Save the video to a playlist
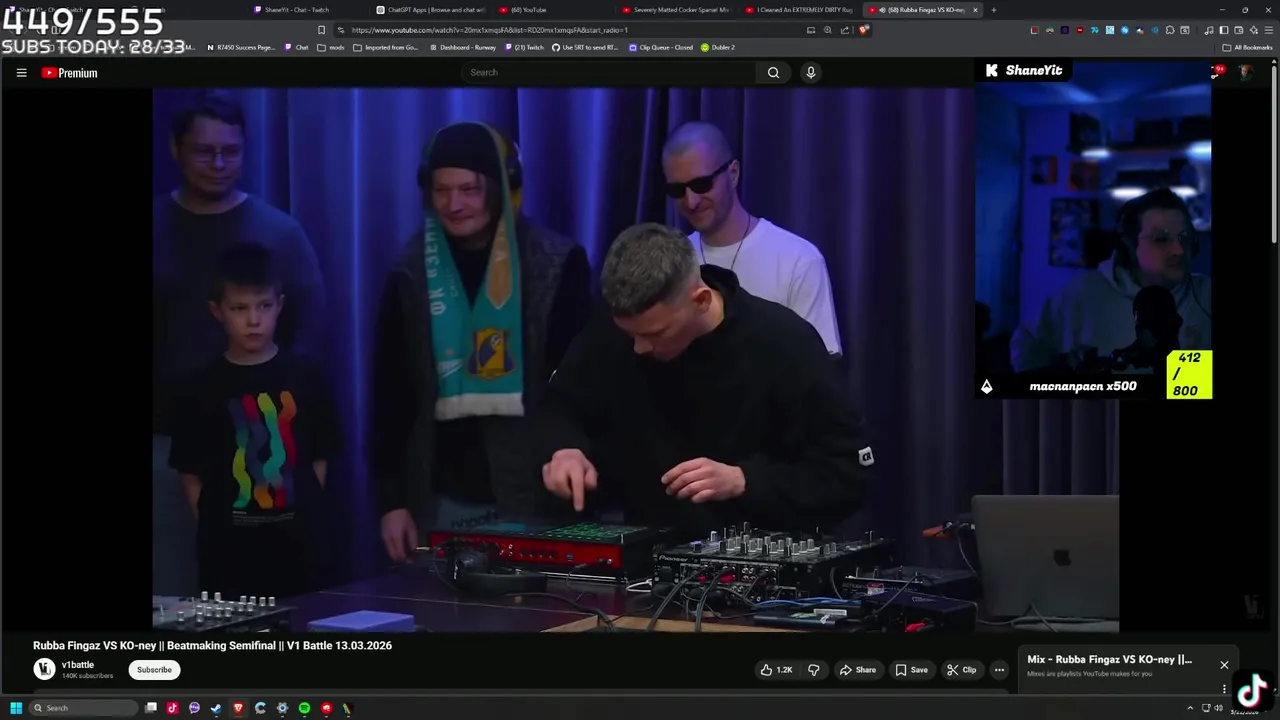The width and height of the screenshot is (1280, 720). (x=911, y=670)
